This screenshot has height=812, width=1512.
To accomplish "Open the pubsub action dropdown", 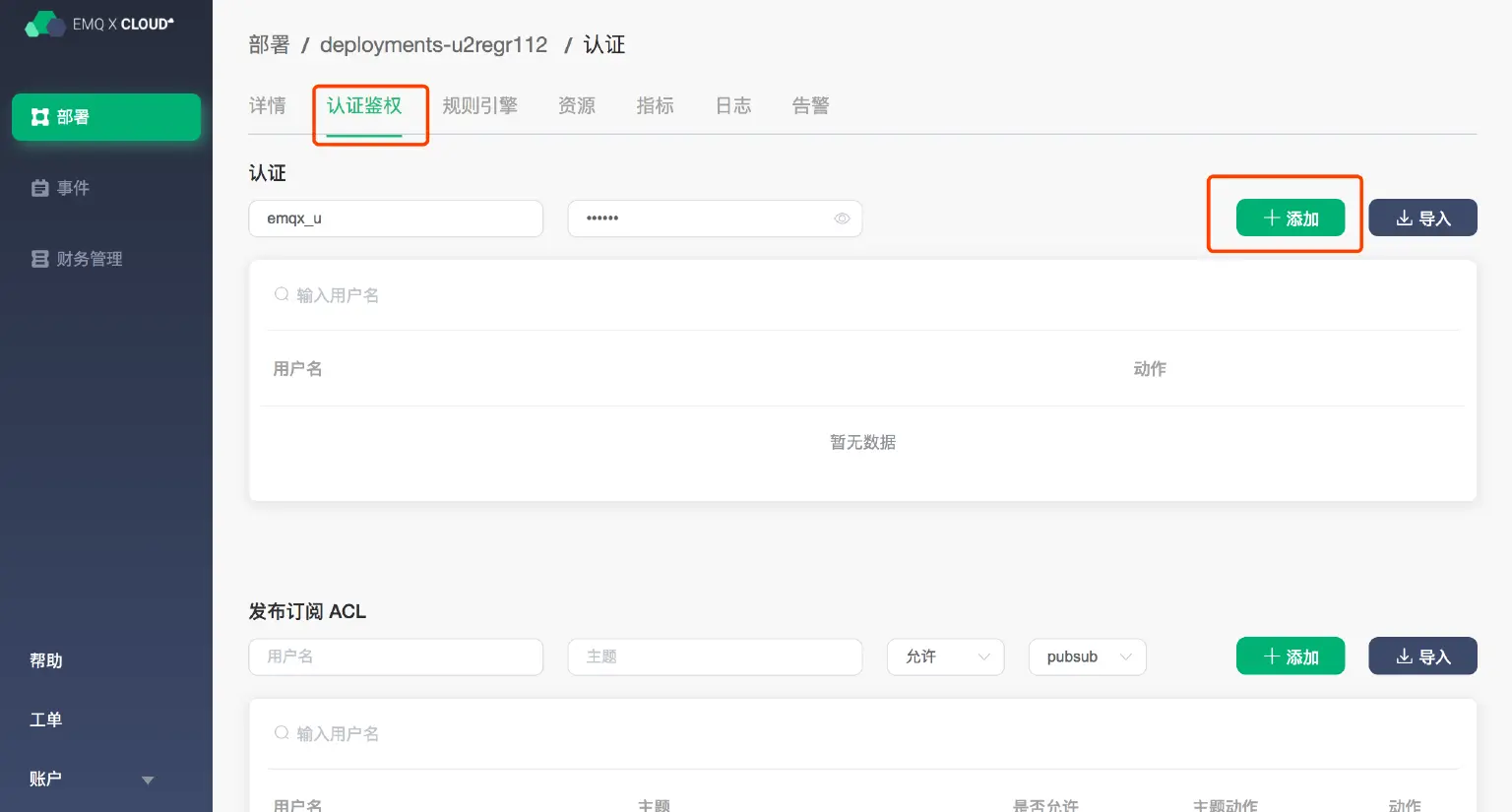I will (1087, 656).
